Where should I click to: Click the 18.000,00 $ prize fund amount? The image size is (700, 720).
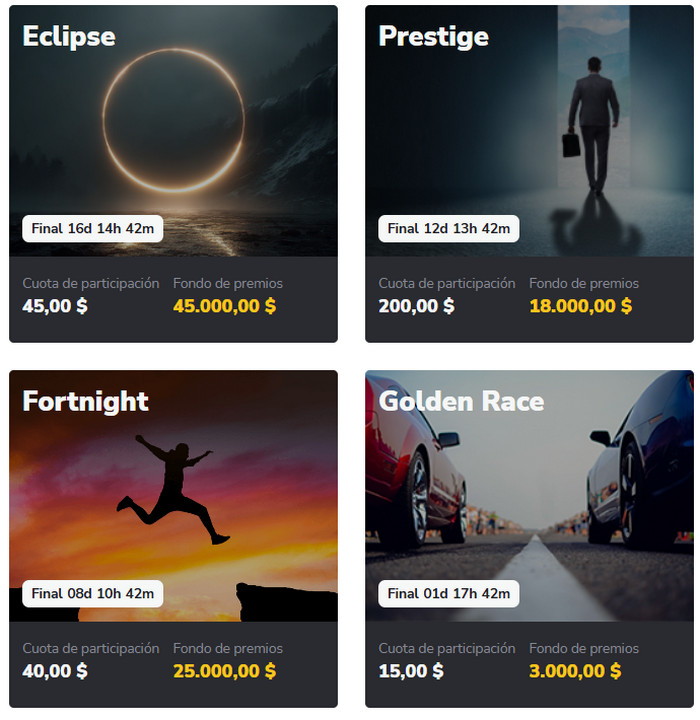[580, 306]
